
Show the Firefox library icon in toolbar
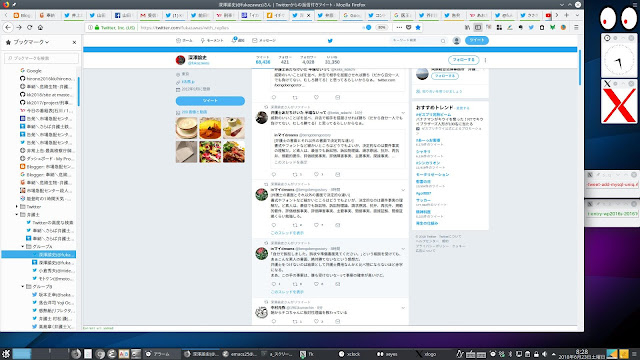(x=467, y=27)
